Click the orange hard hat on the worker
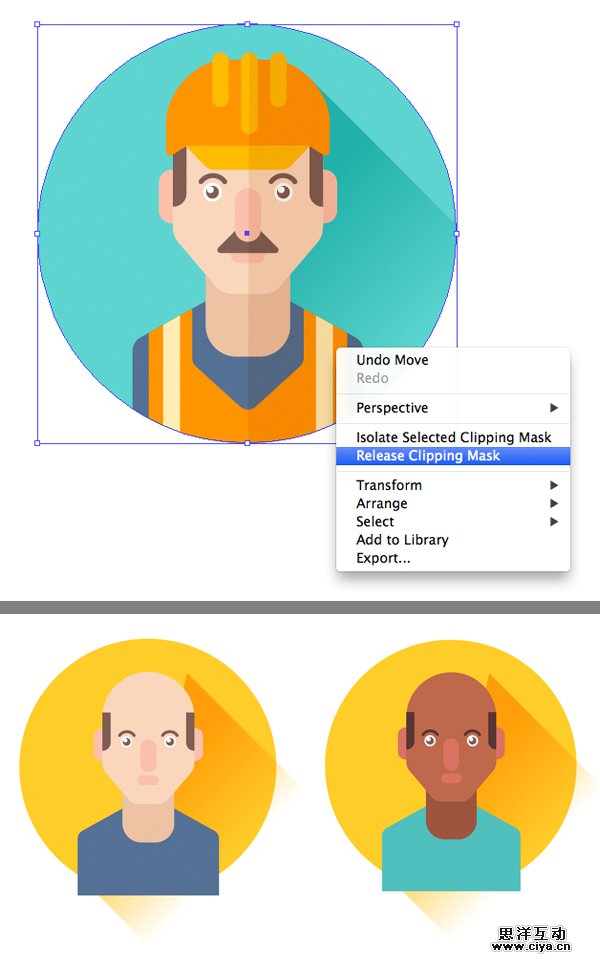The height and width of the screenshot is (962, 600). [x=248, y=110]
